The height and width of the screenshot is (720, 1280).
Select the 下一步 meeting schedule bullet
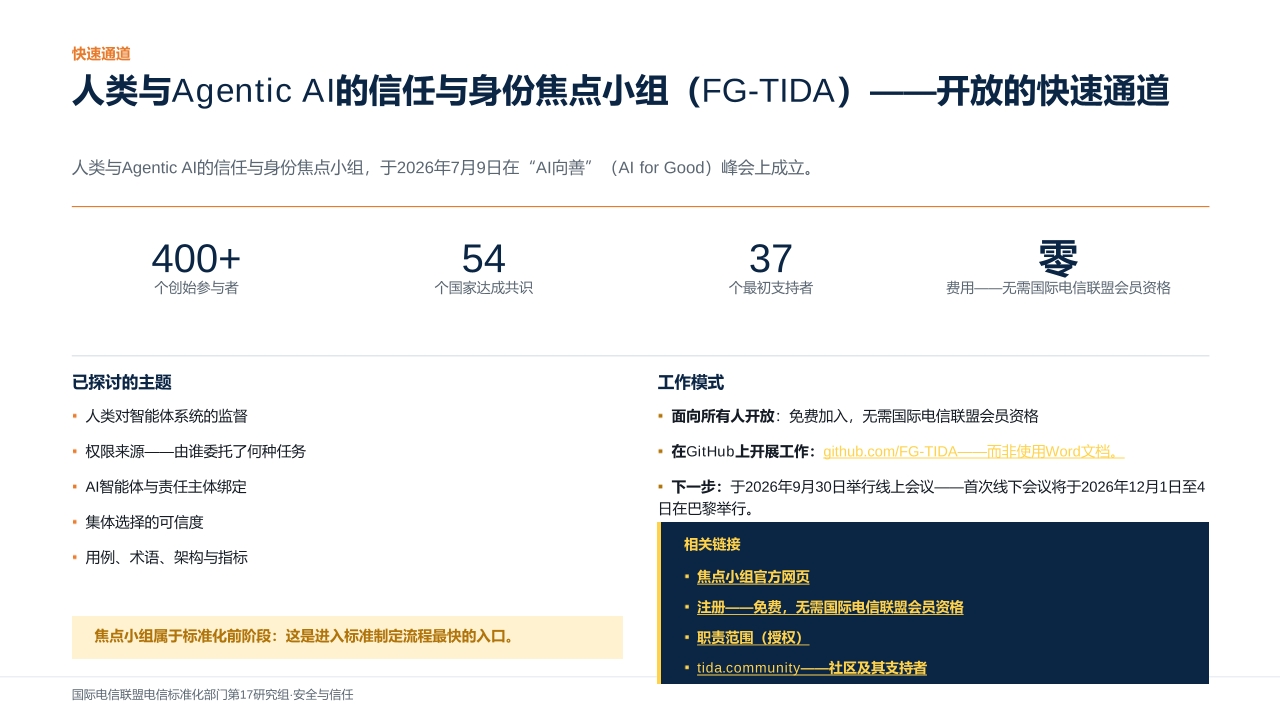click(932, 497)
